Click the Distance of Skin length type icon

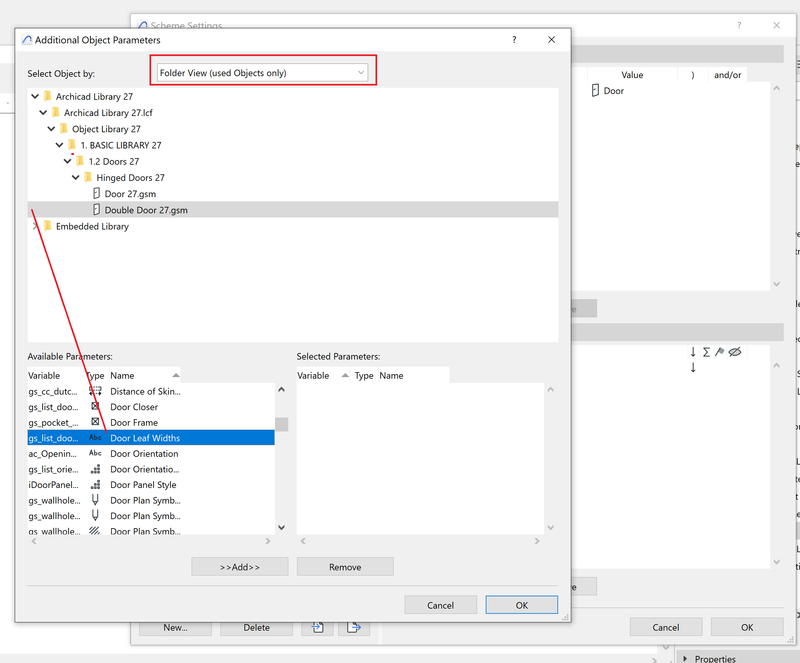click(95, 391)
